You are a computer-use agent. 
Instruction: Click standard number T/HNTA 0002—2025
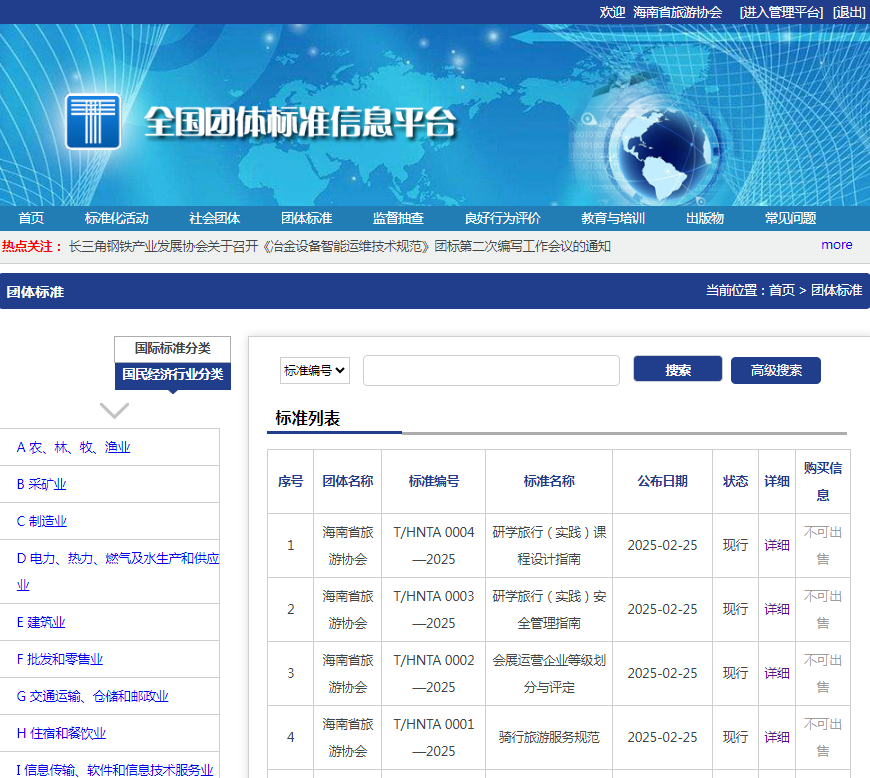(434, 673)
